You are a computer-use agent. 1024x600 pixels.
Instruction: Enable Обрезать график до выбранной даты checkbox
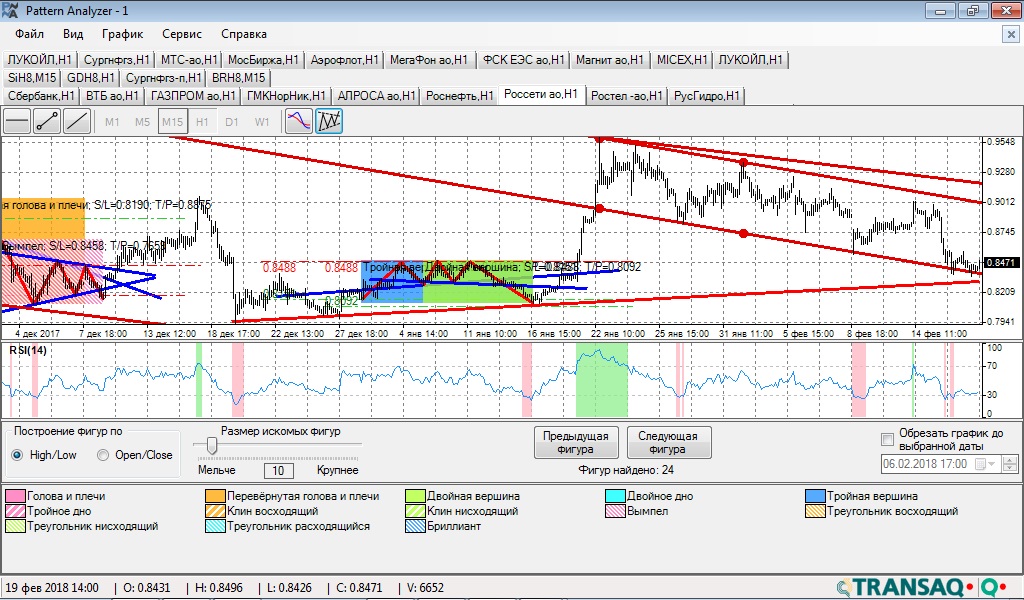888,439
